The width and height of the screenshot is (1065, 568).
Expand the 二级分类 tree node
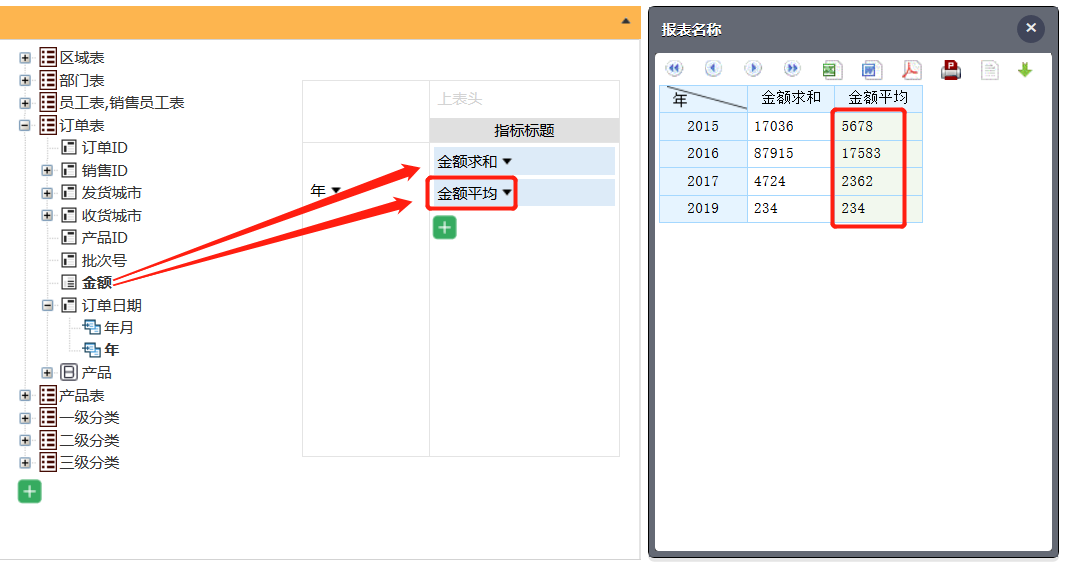point(25,440)
